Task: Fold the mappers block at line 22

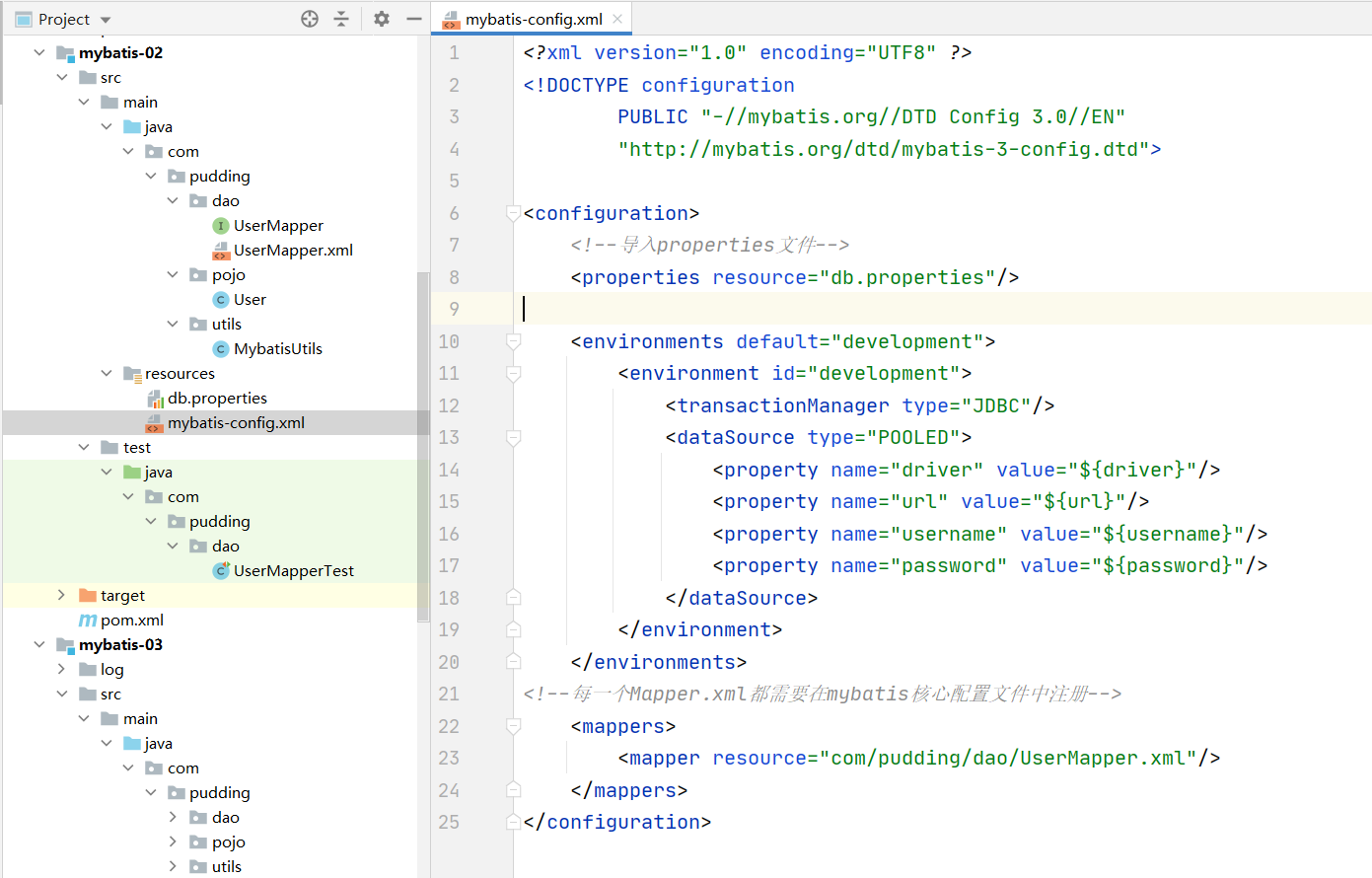Action: (513, 726)
